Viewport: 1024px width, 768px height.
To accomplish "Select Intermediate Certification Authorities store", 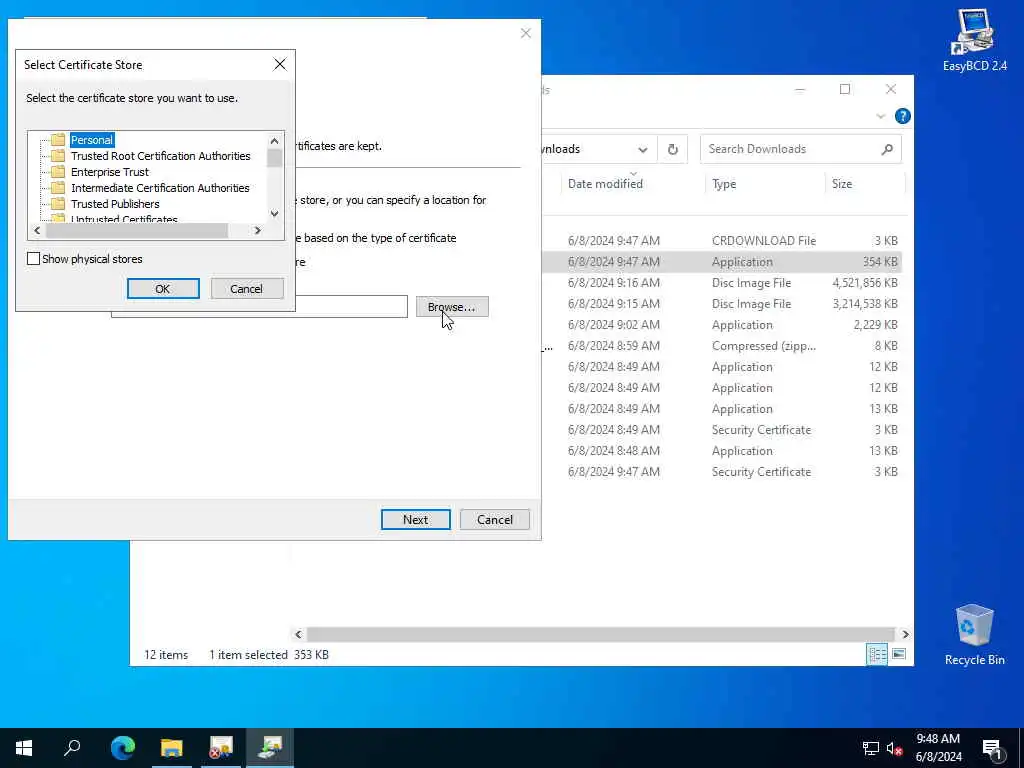I will coord(160,188).
